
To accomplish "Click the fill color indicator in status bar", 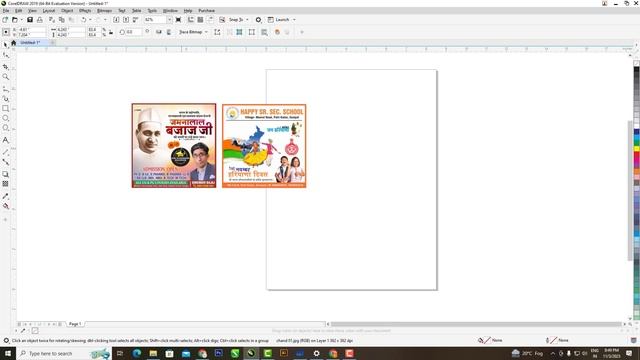I will (487, 340).
